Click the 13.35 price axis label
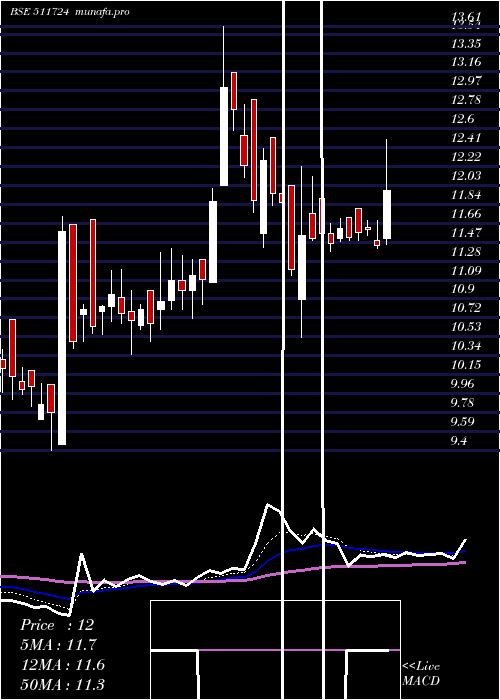Image resolution: width=500 pixels, height=700 pixels. tap(467, 43)
